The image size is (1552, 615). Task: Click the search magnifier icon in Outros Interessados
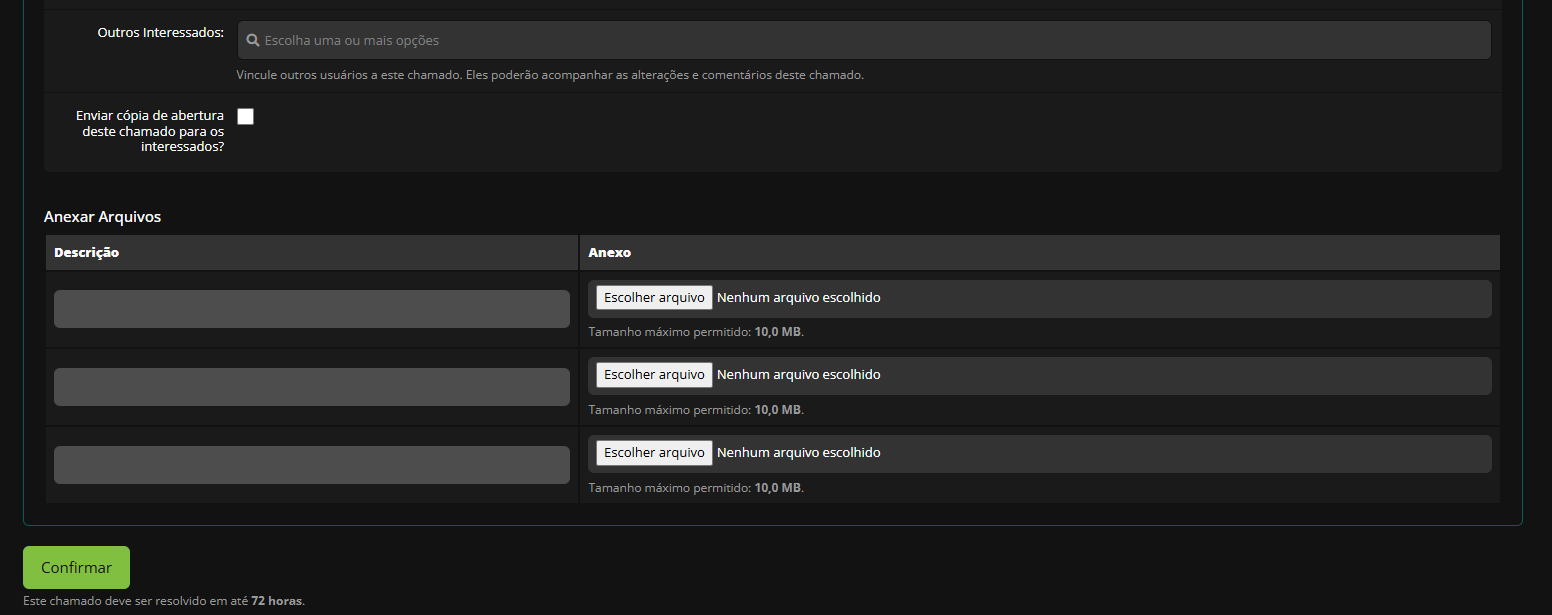(253, 41)
